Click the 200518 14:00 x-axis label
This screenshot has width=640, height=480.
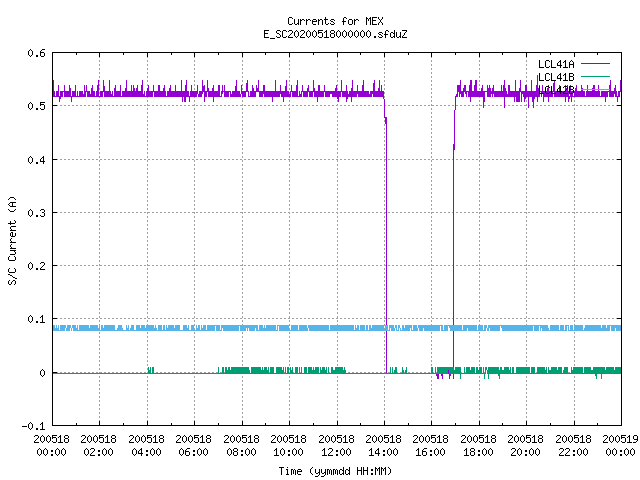point(383,446)
